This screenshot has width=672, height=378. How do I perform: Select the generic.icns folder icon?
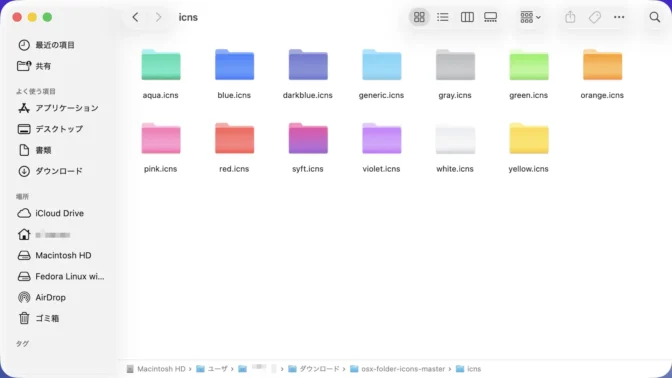click(x=382, y=65)
